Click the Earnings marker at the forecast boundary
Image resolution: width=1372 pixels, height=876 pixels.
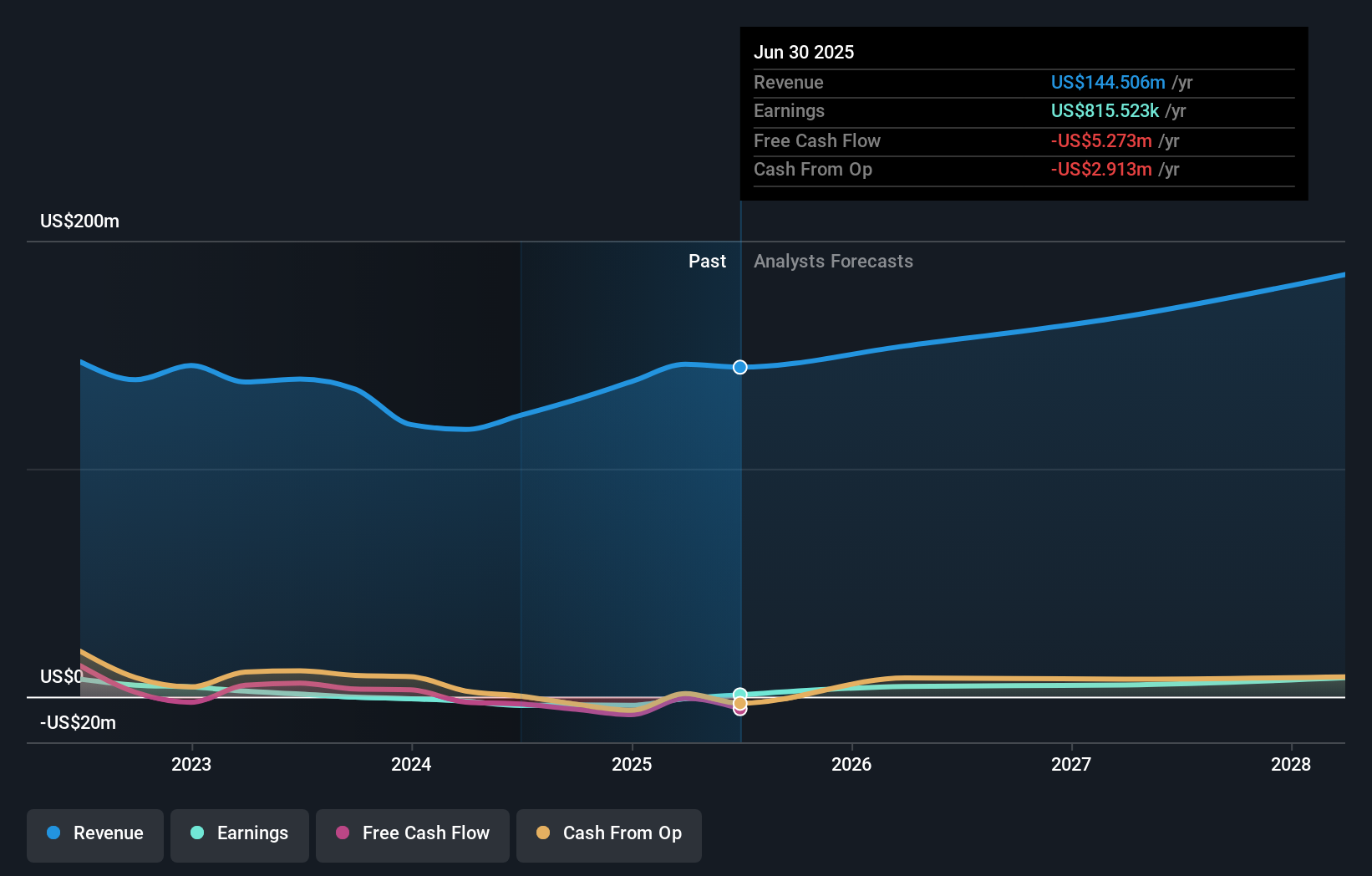tap(739, 694)
